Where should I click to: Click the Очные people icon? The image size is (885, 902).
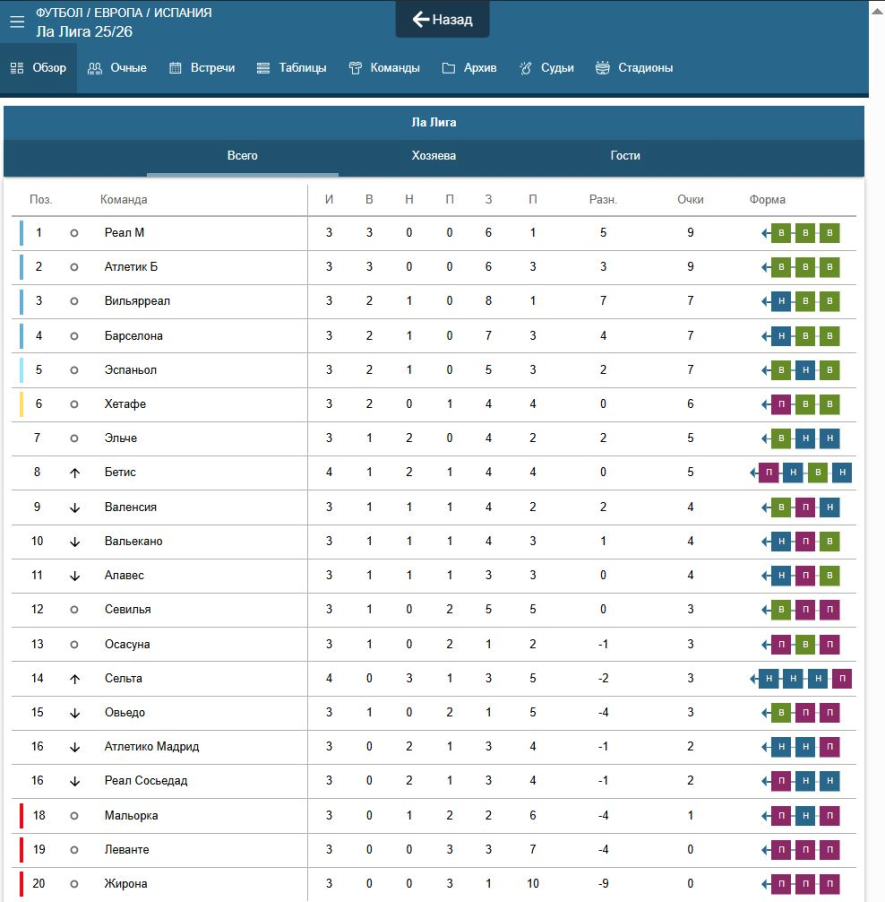click(x=95, y=68)
